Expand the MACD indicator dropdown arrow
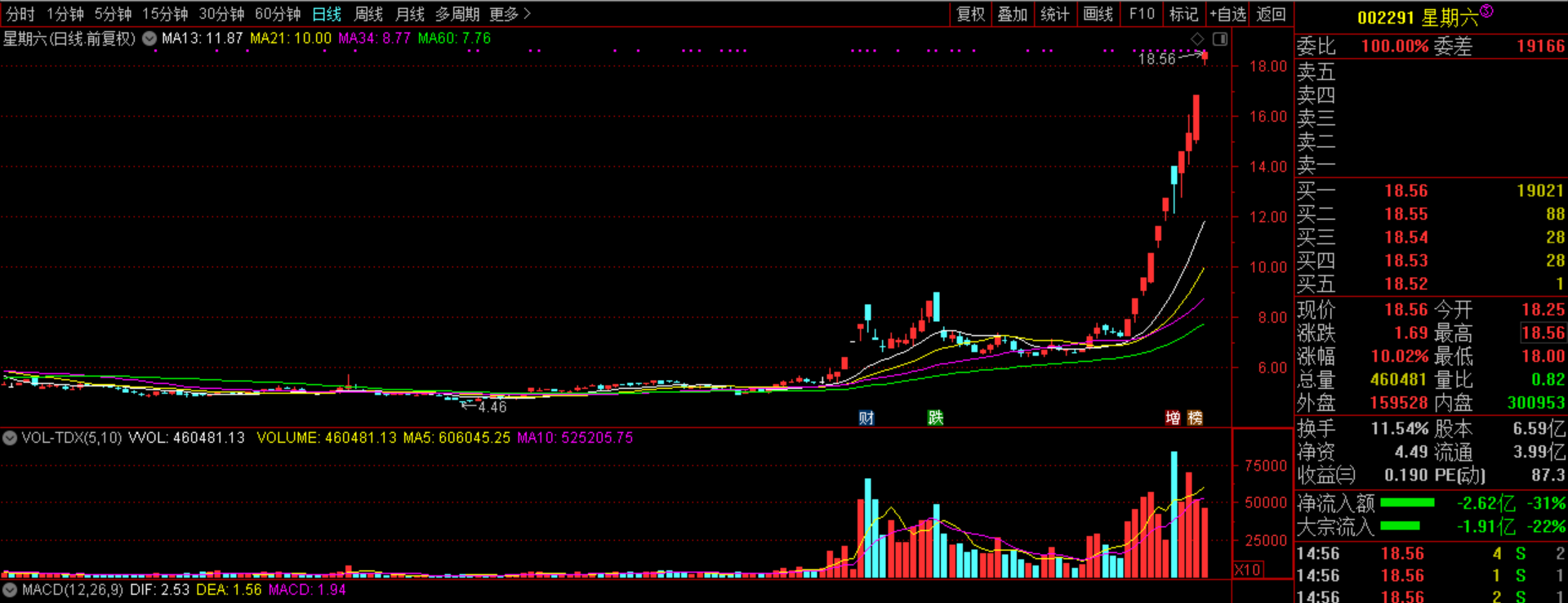 click(10, 590)
